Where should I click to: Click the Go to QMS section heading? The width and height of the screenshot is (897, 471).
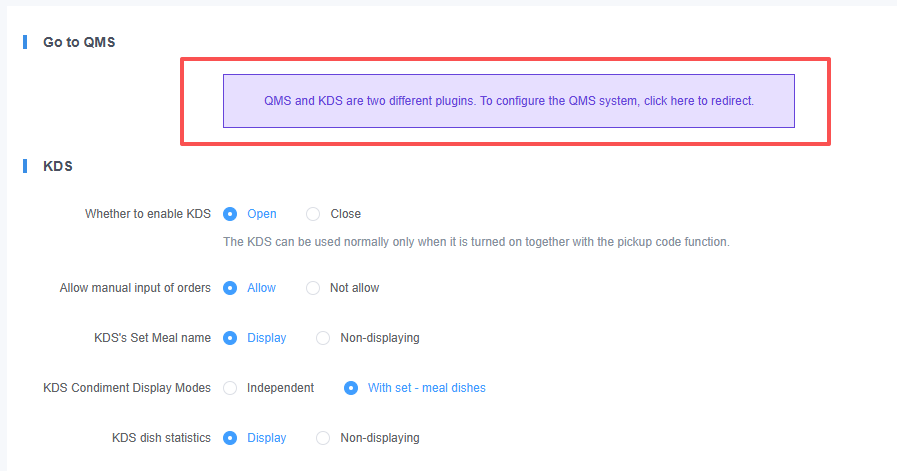(80, 43)
